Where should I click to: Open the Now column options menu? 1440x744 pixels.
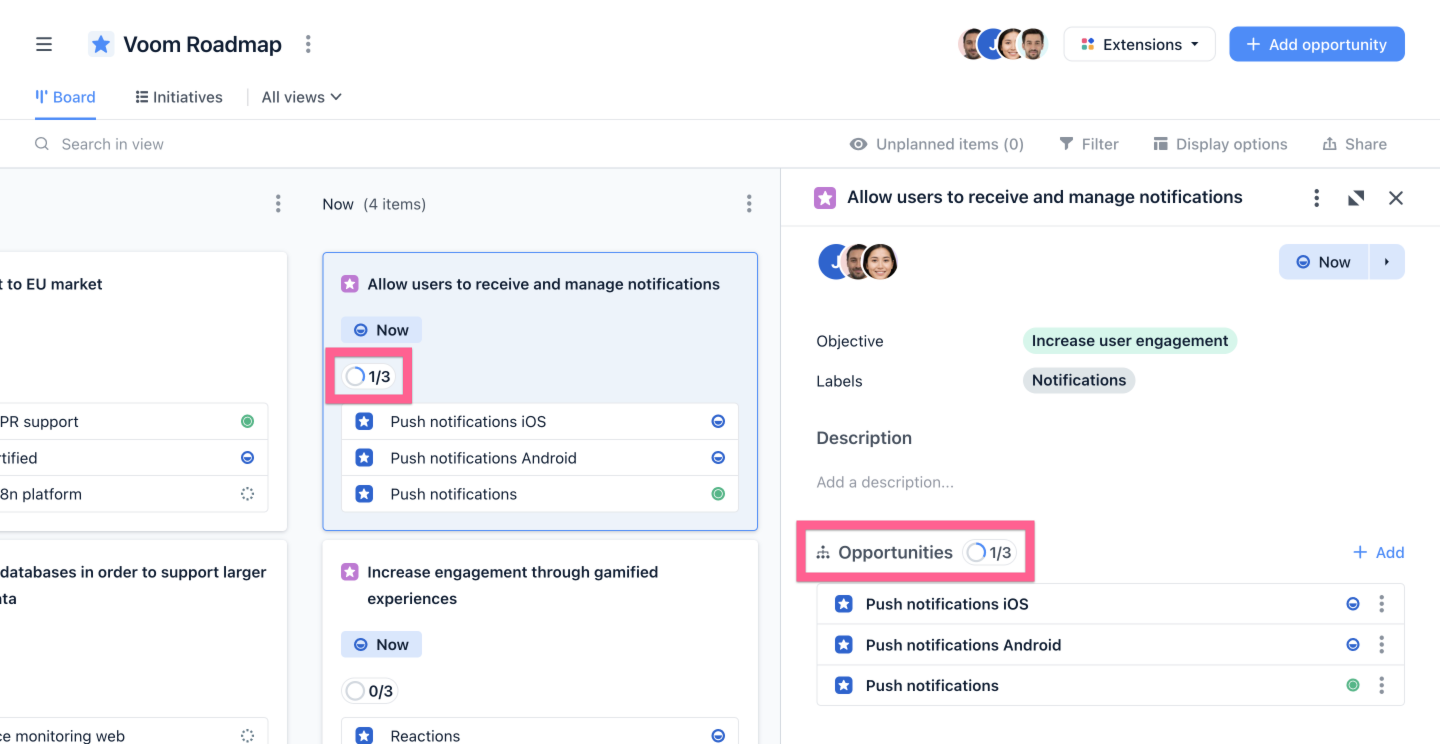point(749,204)
